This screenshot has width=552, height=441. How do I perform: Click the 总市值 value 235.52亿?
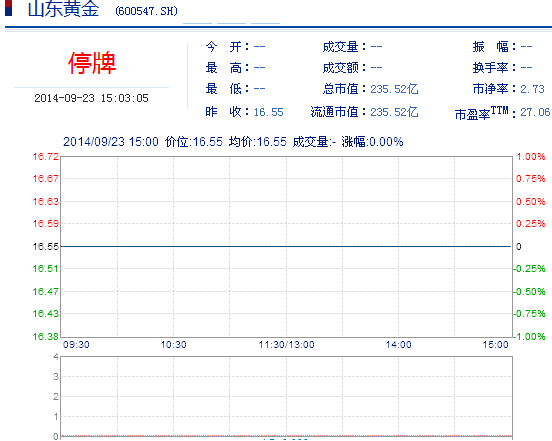click(394, 89)
